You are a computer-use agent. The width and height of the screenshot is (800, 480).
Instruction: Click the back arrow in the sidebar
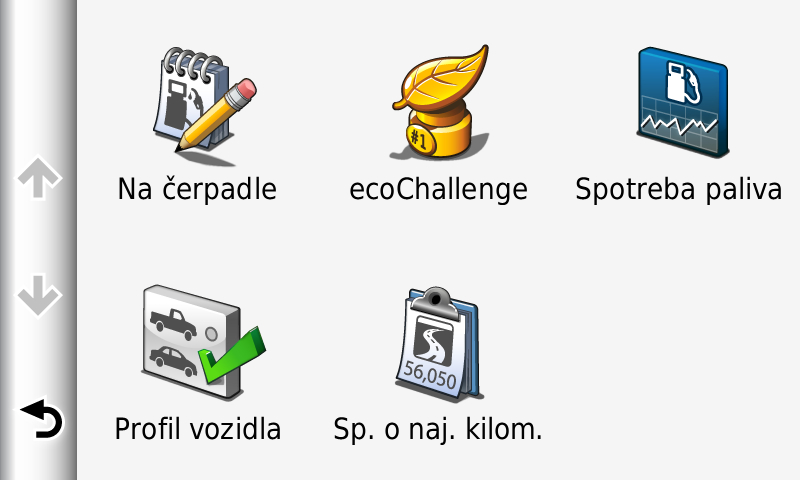42,419
